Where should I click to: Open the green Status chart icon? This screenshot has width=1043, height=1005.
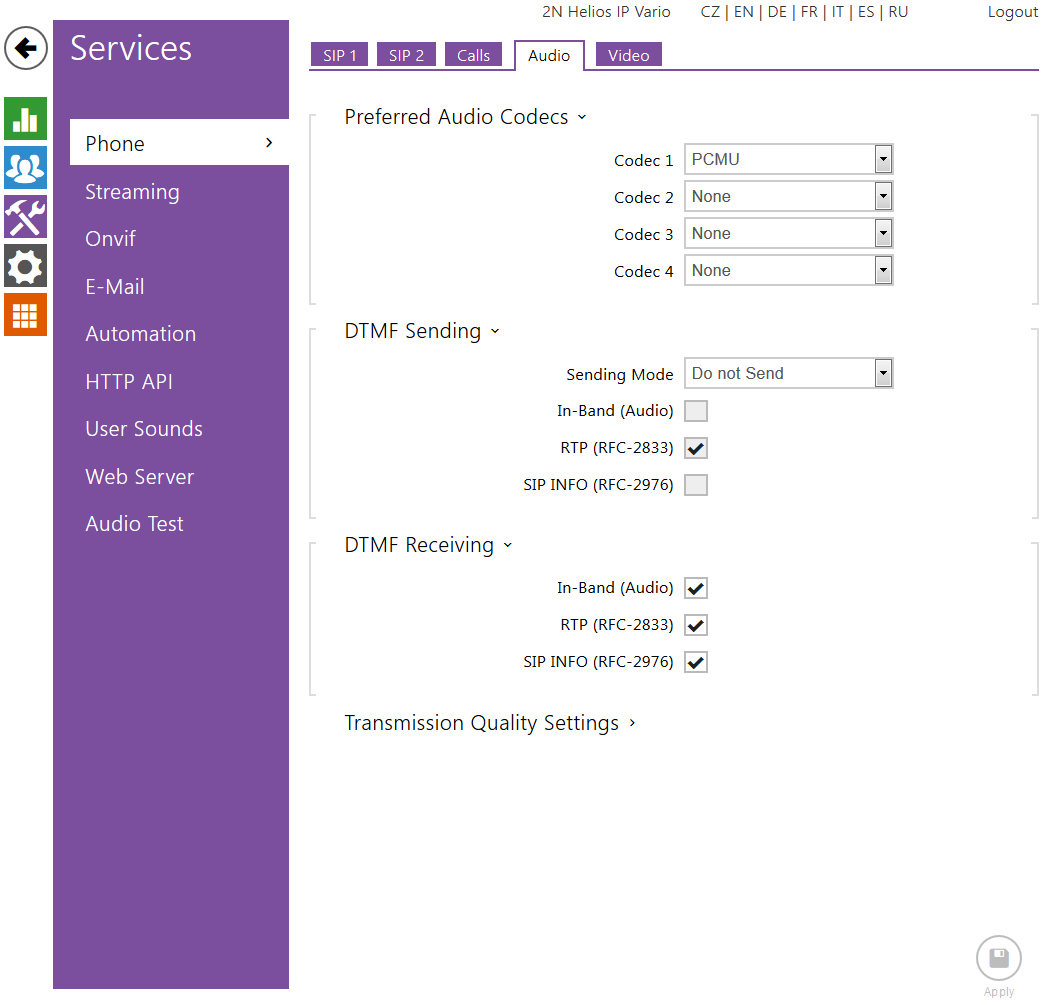click(25, 119)
